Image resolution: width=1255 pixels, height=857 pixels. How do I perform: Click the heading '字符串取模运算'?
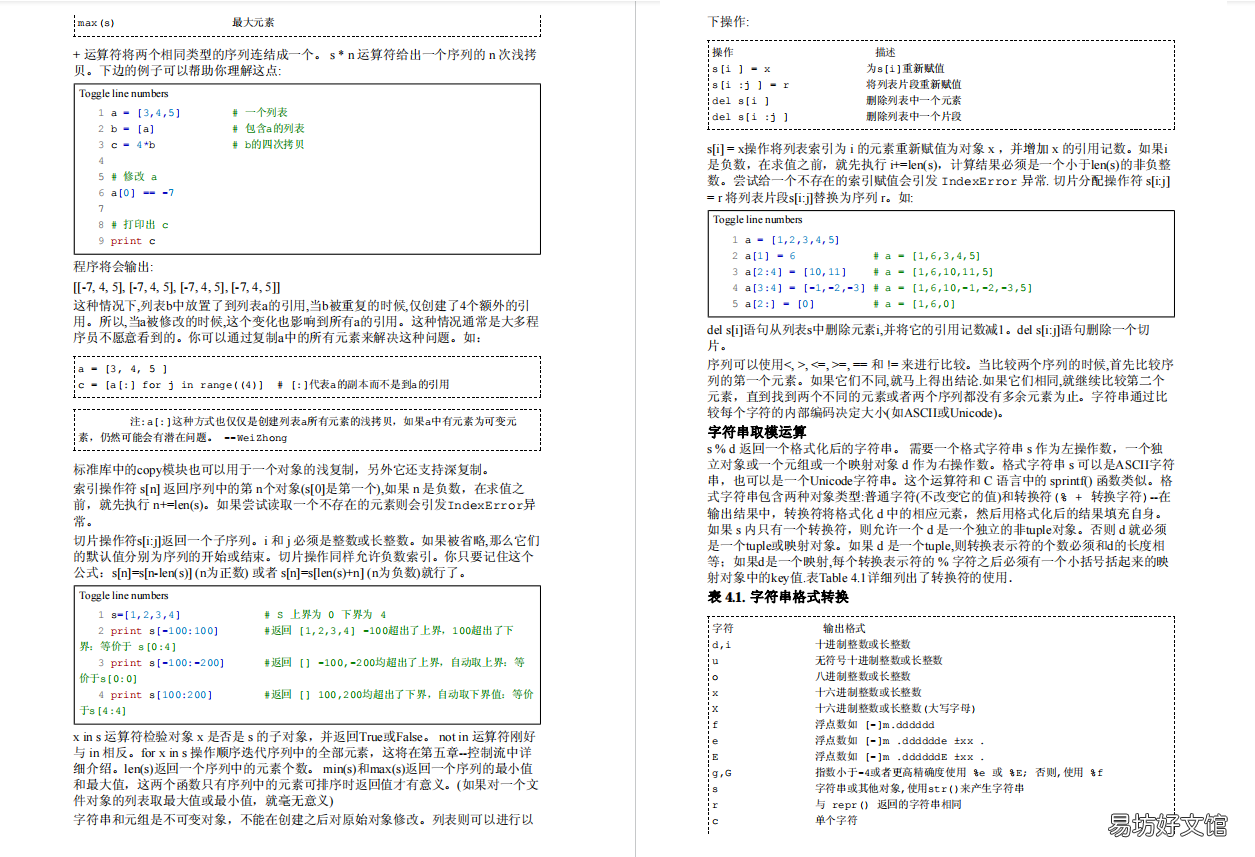click(x=757, y=432)
